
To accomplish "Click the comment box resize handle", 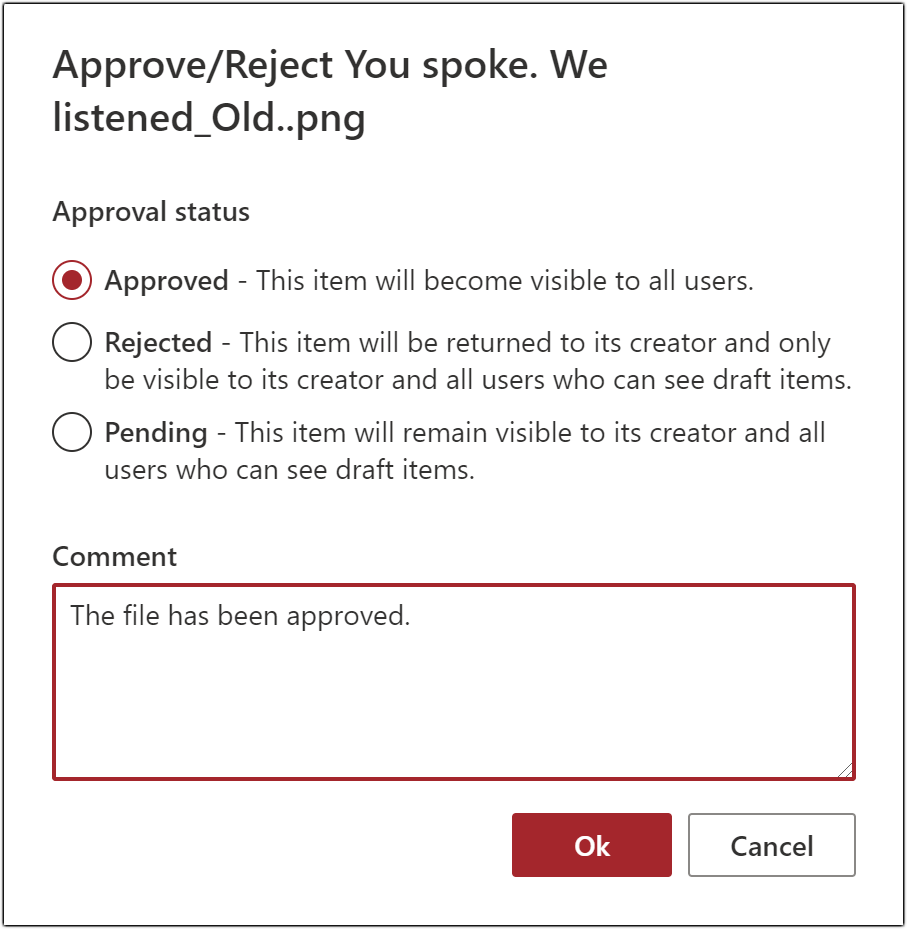I will pos(846,770).
